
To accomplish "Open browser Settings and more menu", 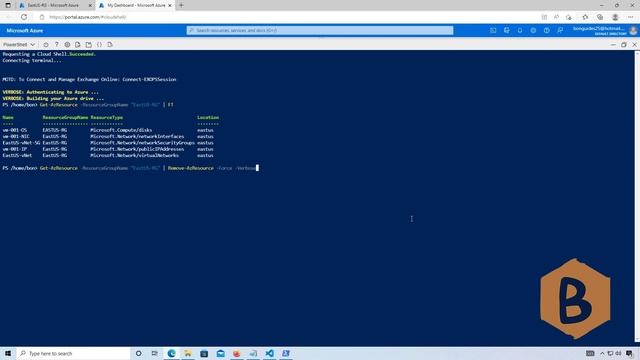I will tap(631, 17).
